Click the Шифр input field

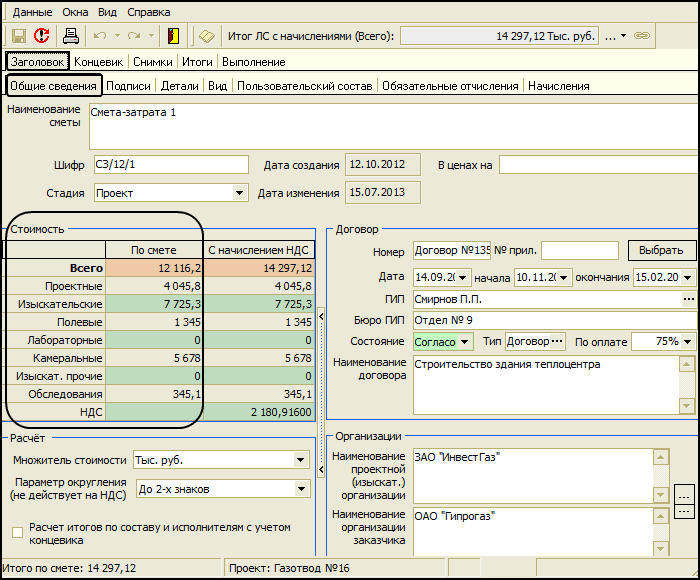coord(171,165)
